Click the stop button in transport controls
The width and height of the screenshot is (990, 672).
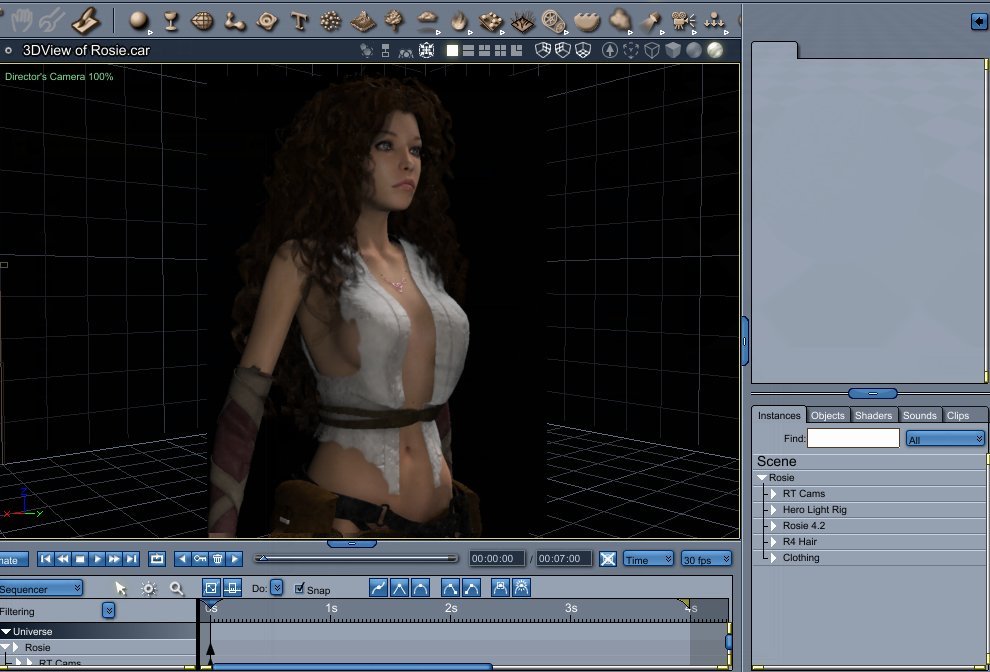[x=80, y=558]
